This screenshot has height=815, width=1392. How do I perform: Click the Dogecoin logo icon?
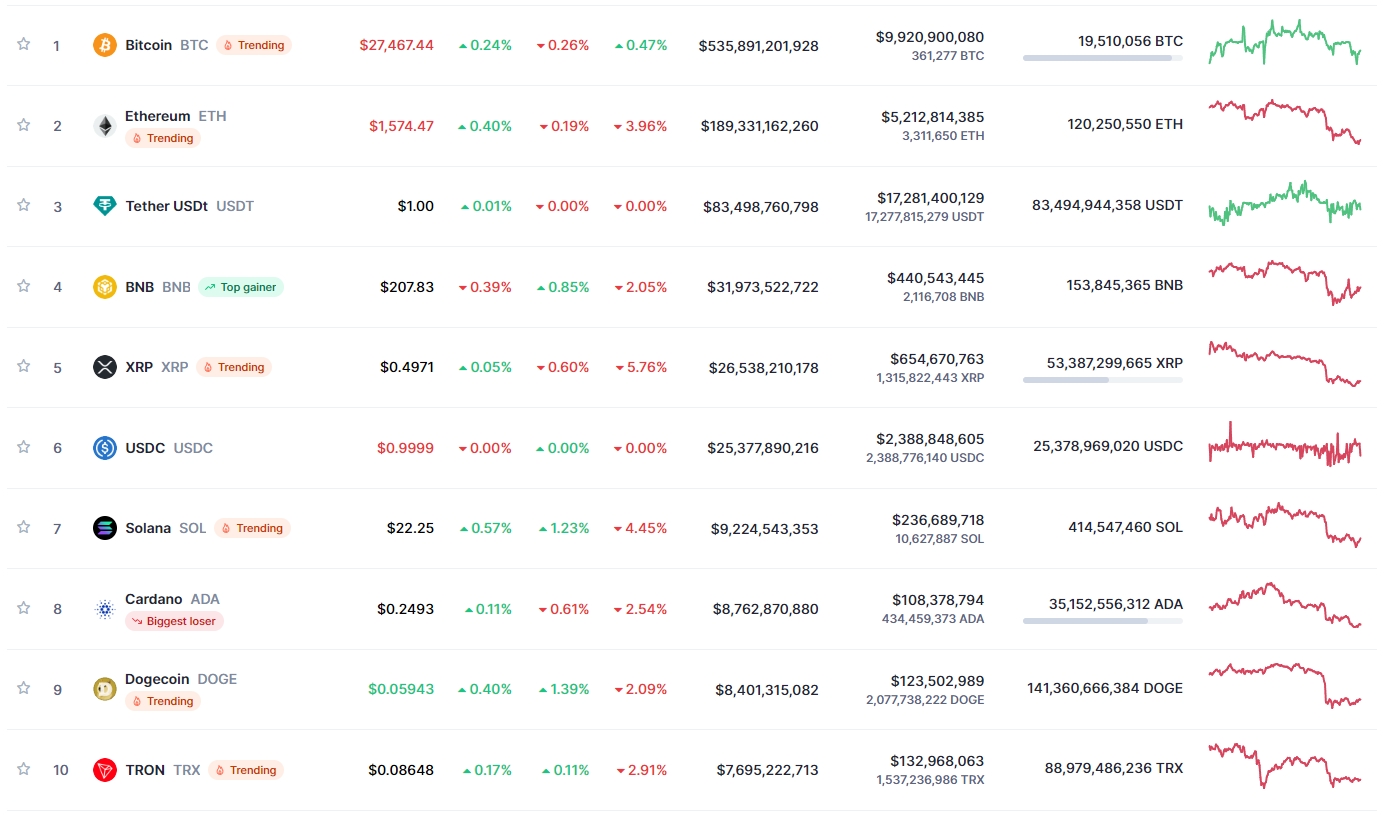tap(104, 689)
